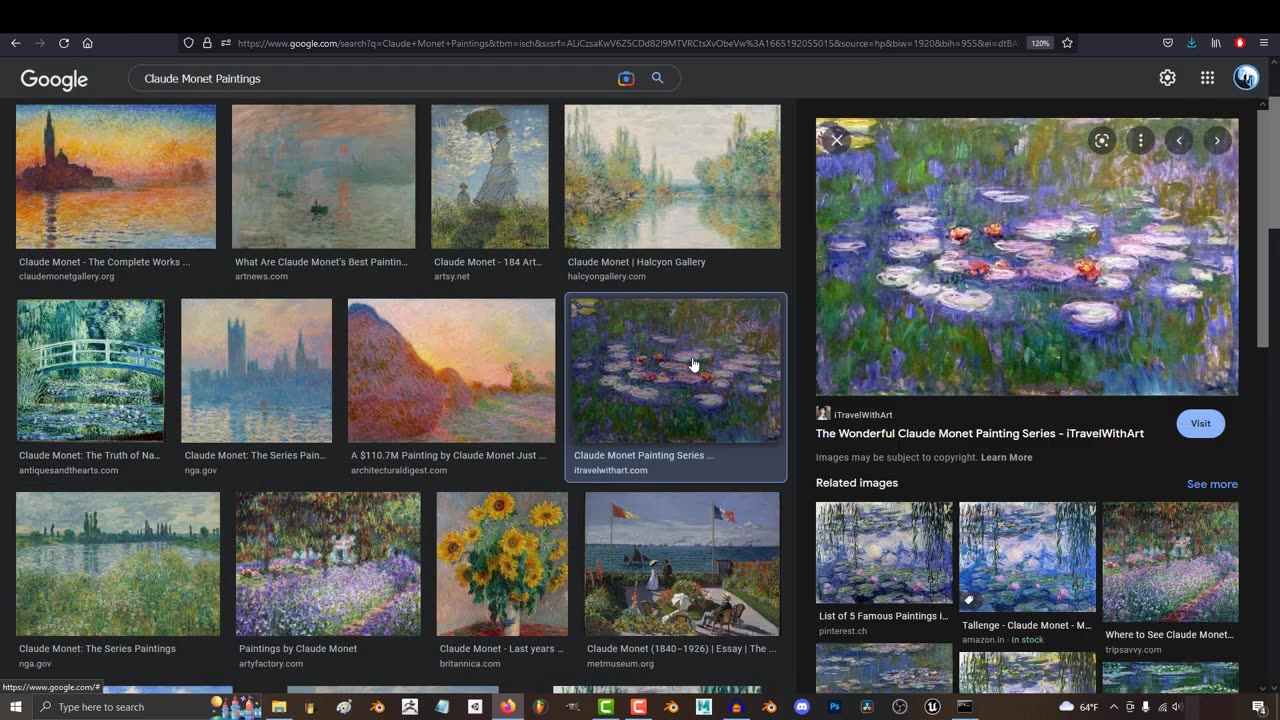Click the Learn More copyright link

pos(1006,457)
